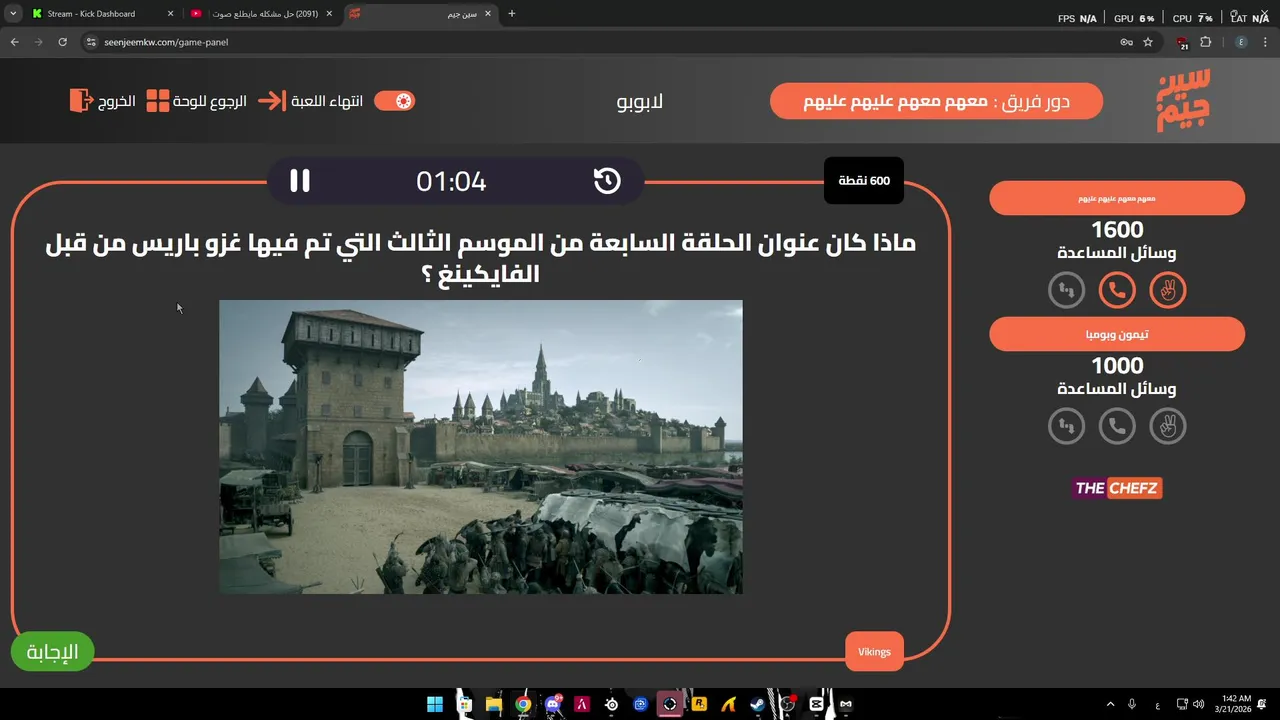1280x720 pixels.
Task: Open the Windows Start menu
Action: (x=435, y=704)
